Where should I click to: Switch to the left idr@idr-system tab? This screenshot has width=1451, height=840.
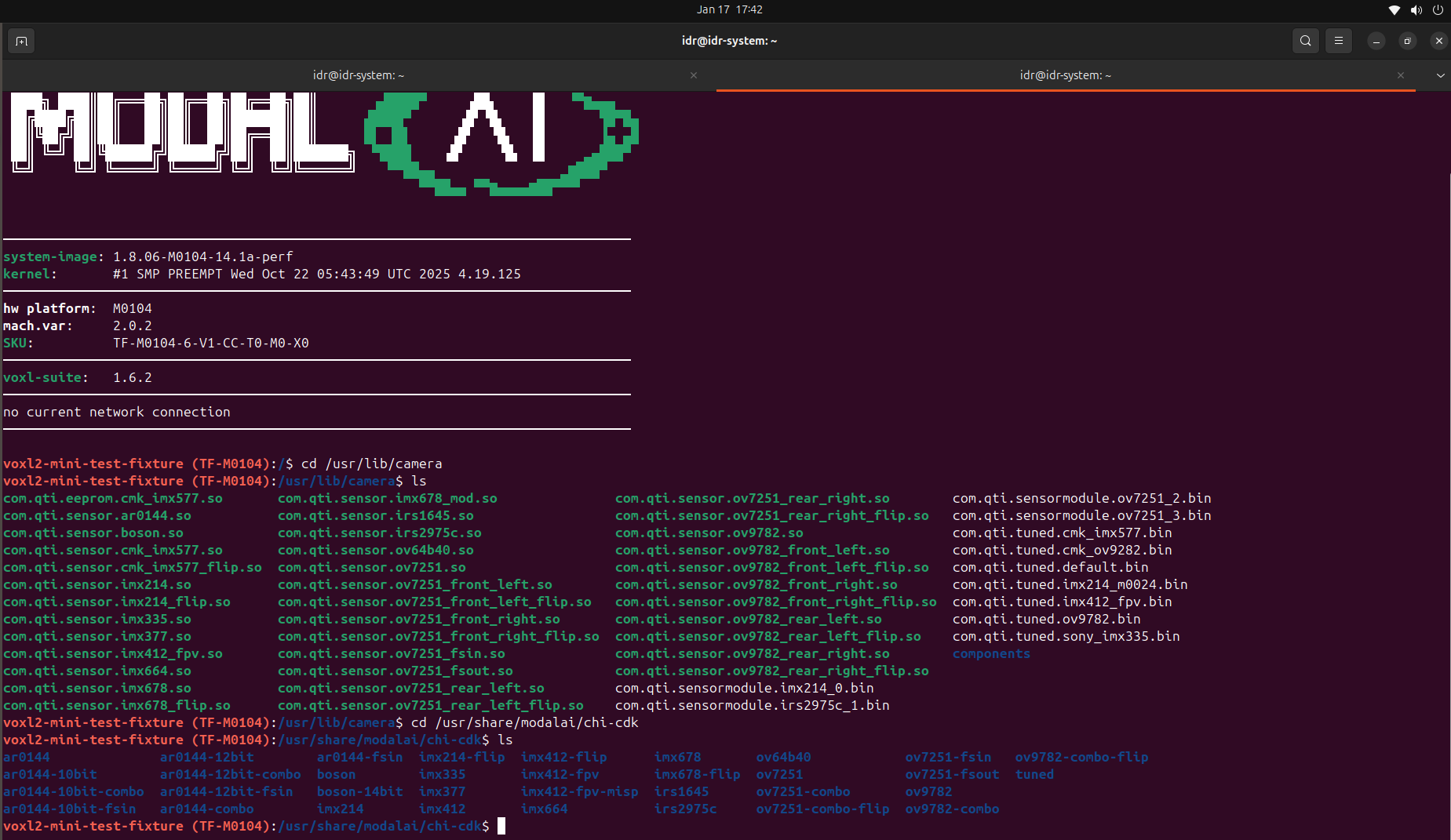(359, 75)
